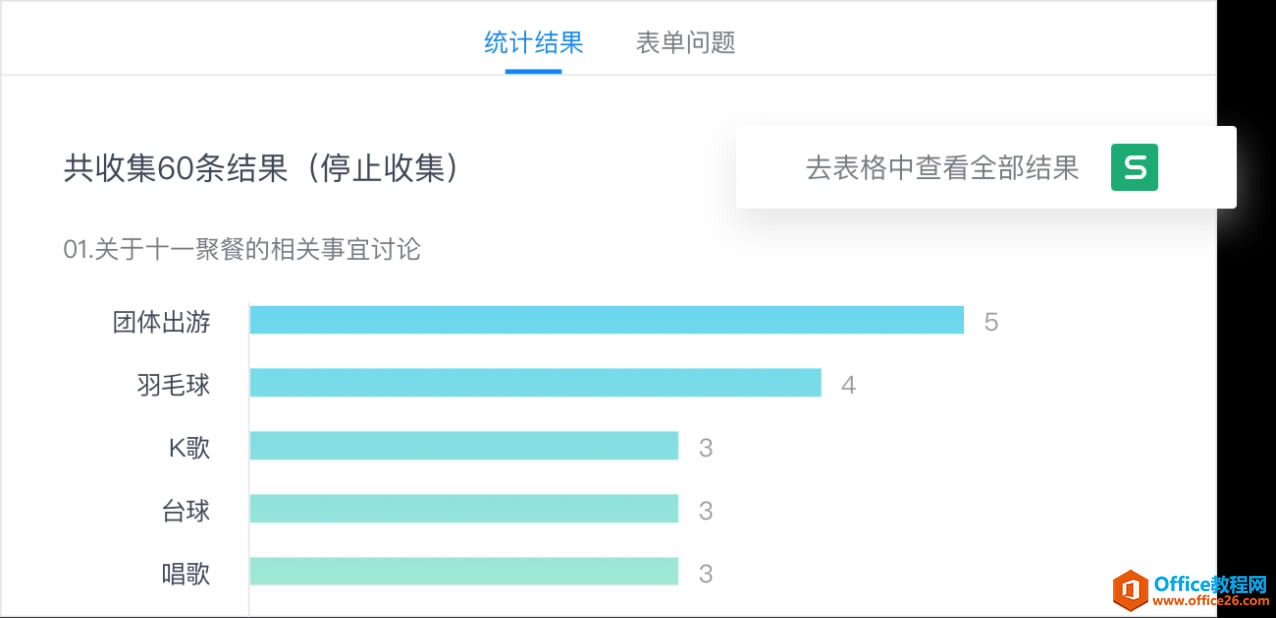Click the 团体出游 option label
1276x618 pixels.
point(161,322)
